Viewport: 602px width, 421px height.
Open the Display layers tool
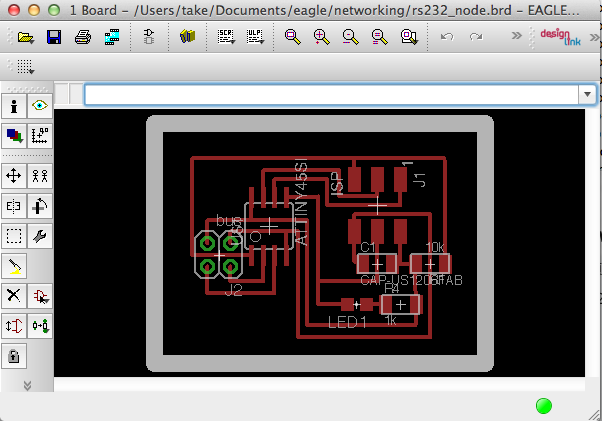14,136
